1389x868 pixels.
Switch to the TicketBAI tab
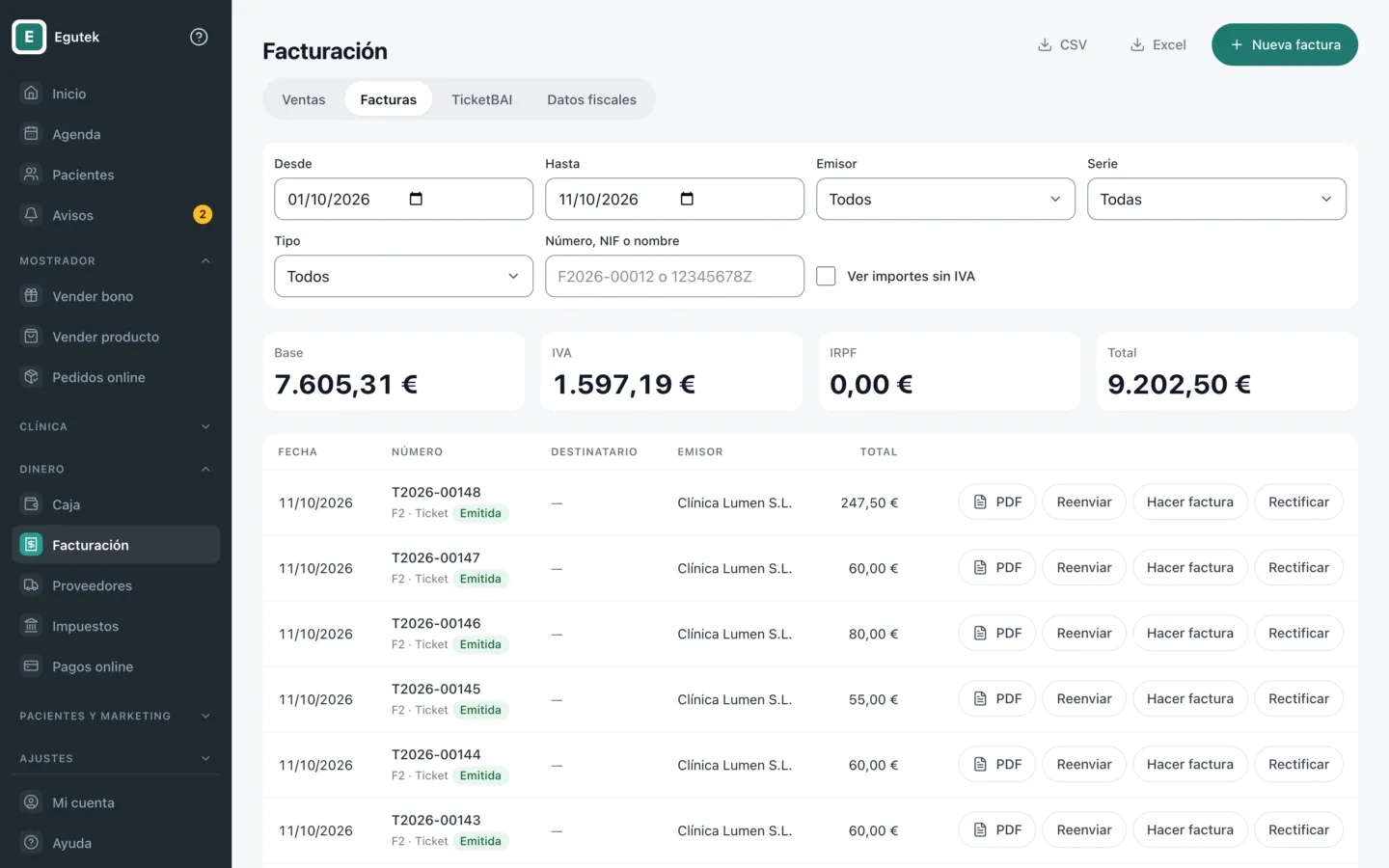pyautogui.click(x=481, y=99)
